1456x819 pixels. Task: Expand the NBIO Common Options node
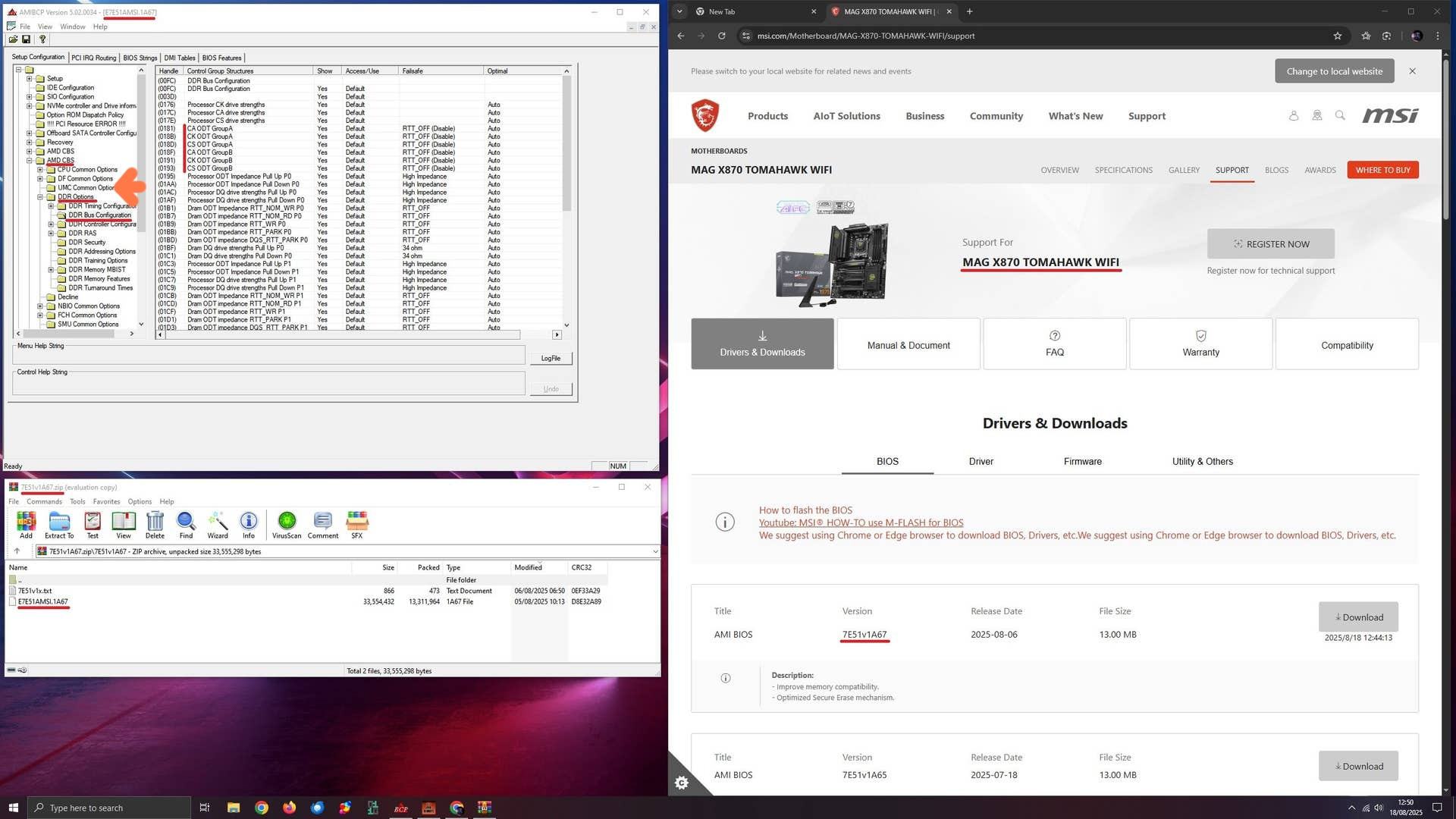coord(40,306)
